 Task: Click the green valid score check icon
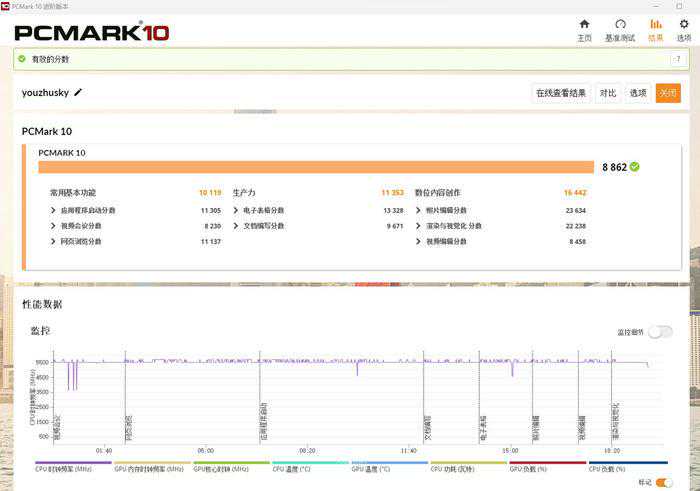coord(22,59)
